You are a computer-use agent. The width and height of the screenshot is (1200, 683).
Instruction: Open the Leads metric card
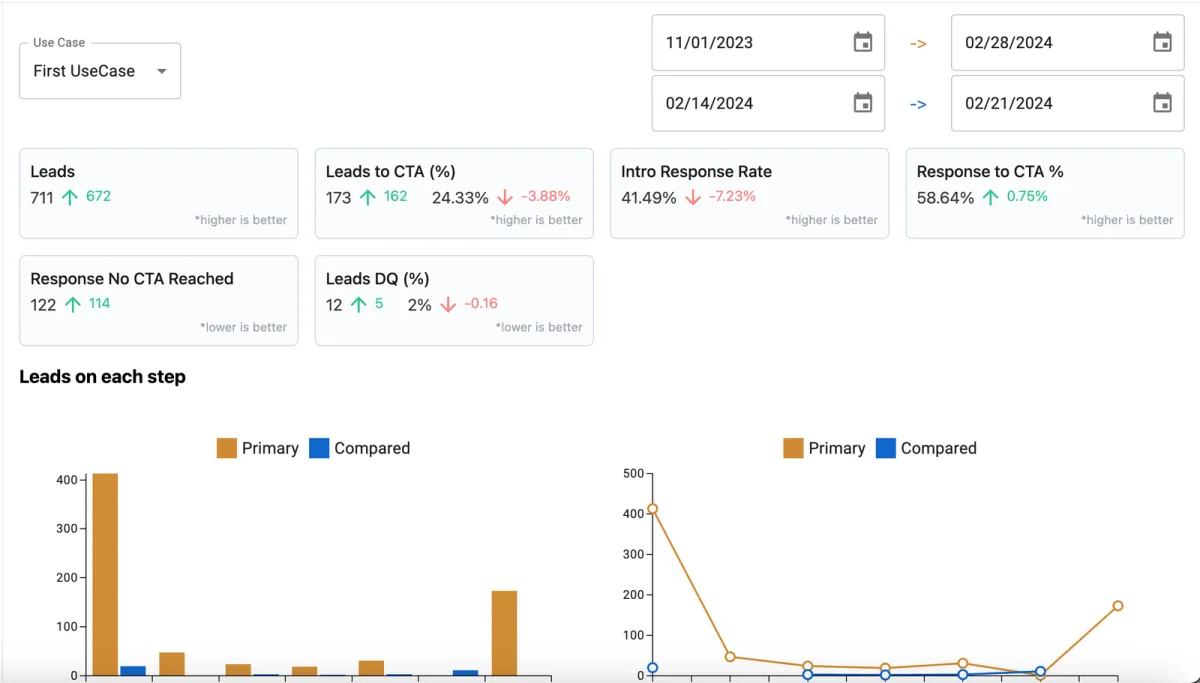159,193
